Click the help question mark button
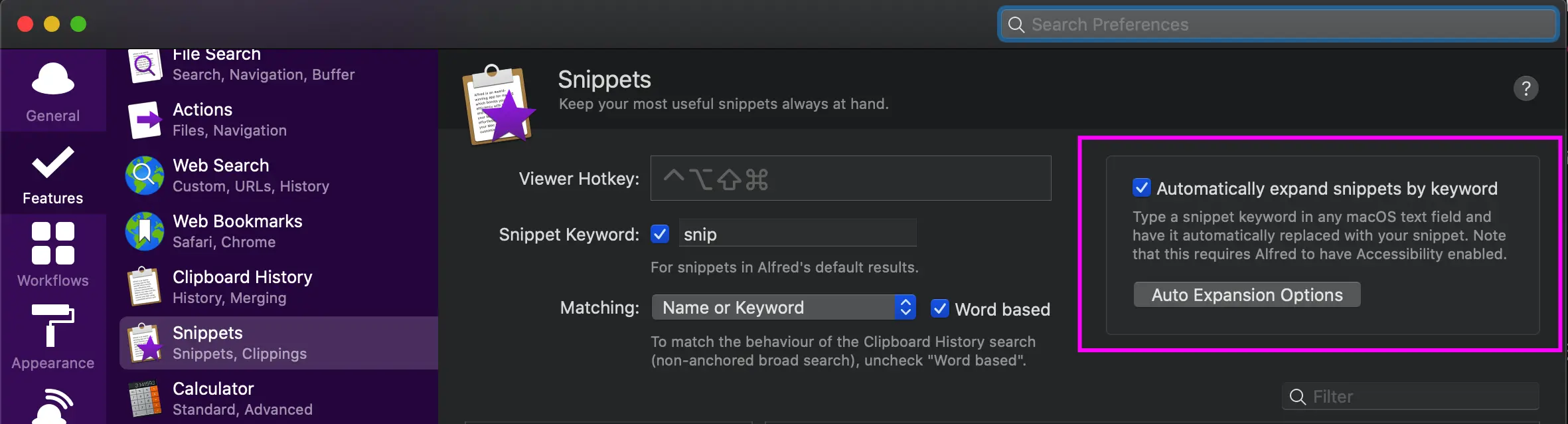 tap(1526, 88)
